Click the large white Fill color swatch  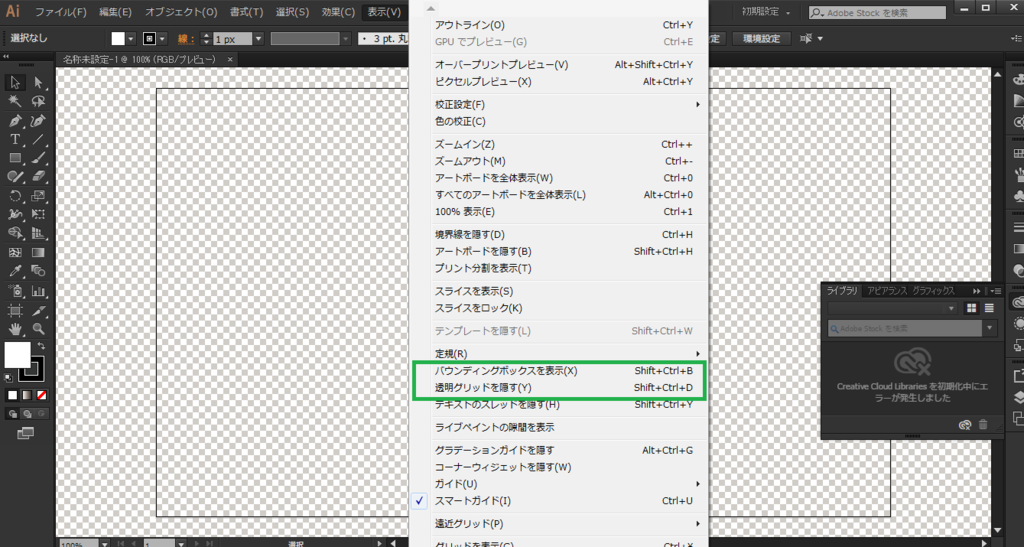tap(17, 355)
